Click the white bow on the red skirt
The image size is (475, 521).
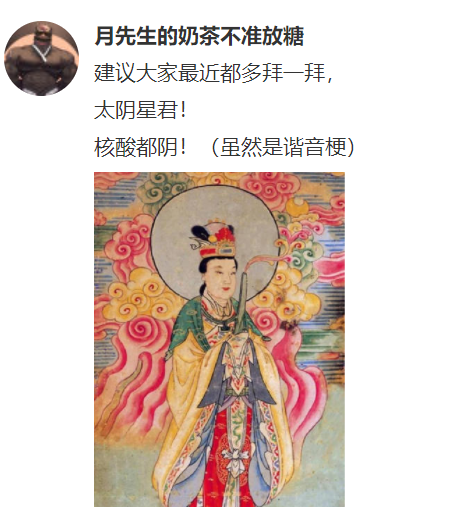pos(237,458)
